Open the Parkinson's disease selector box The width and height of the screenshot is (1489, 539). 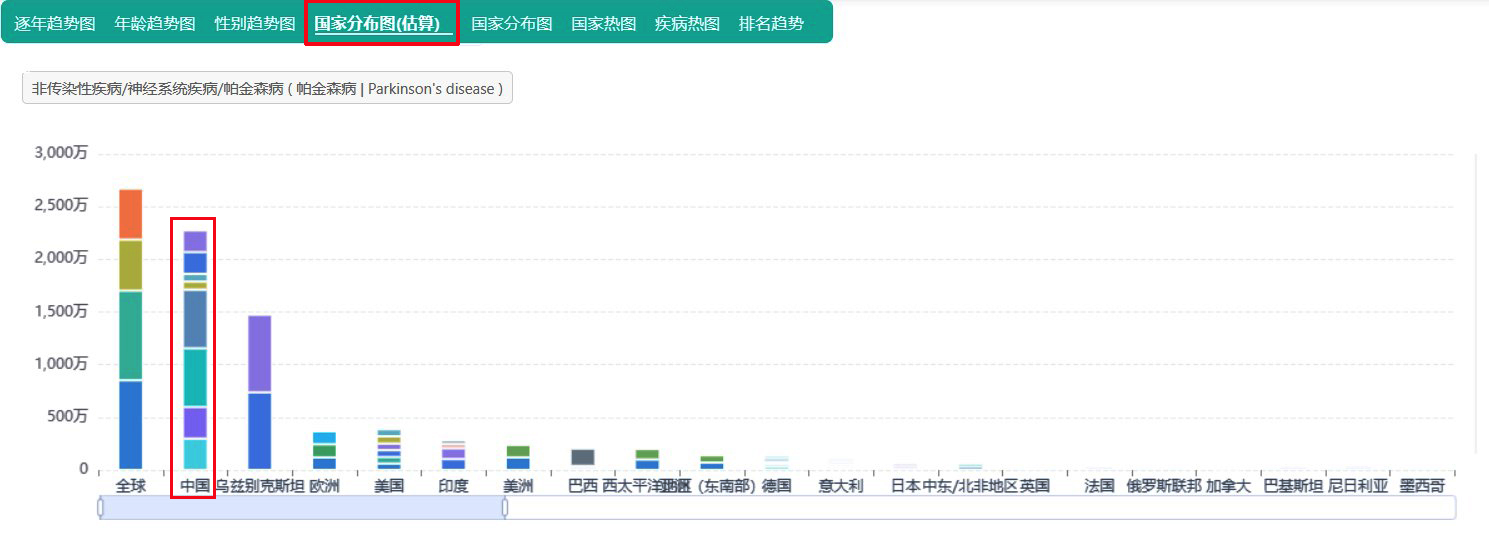pos(267,88)
